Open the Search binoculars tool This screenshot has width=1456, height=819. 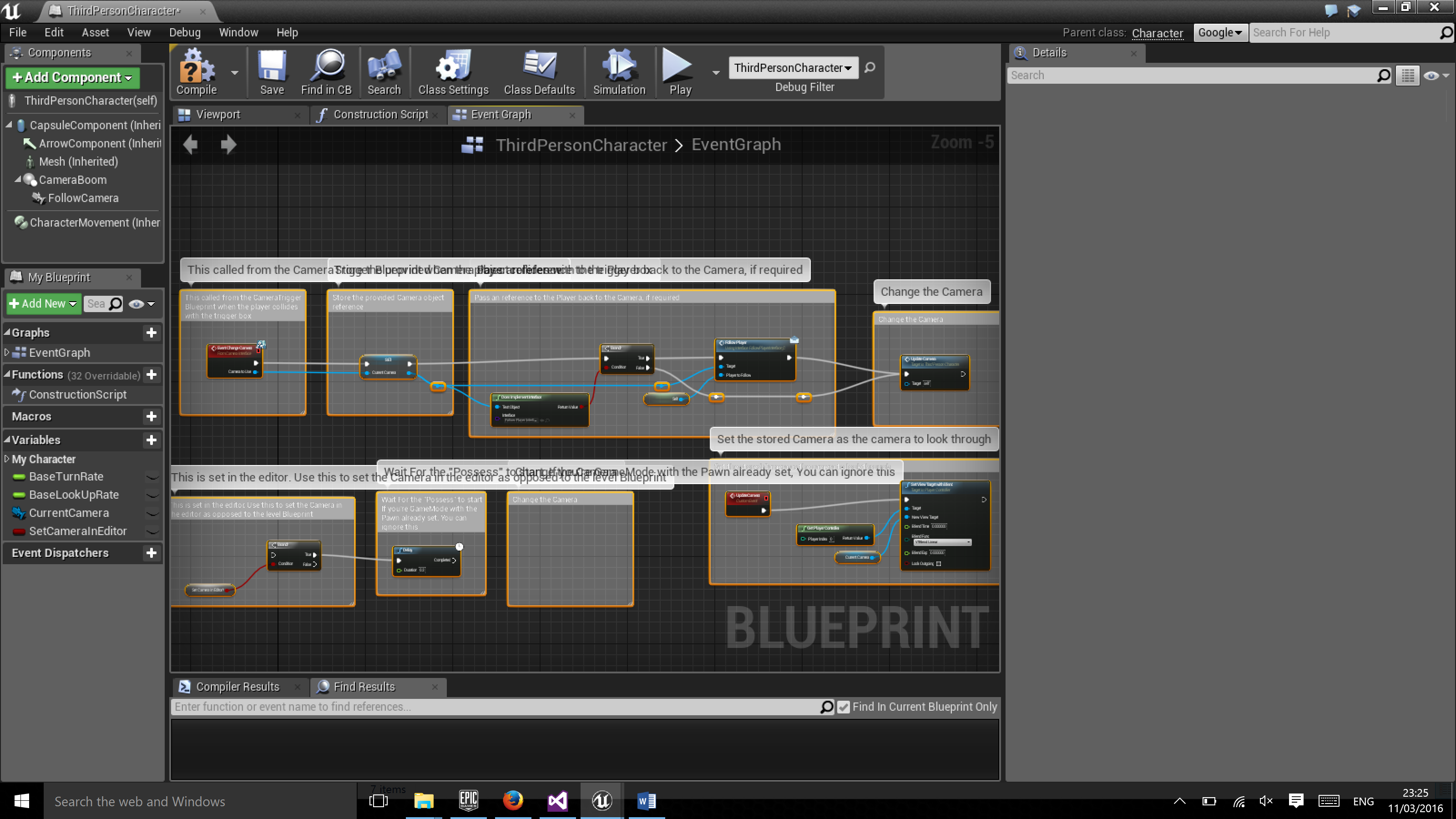tap(384, 73)
